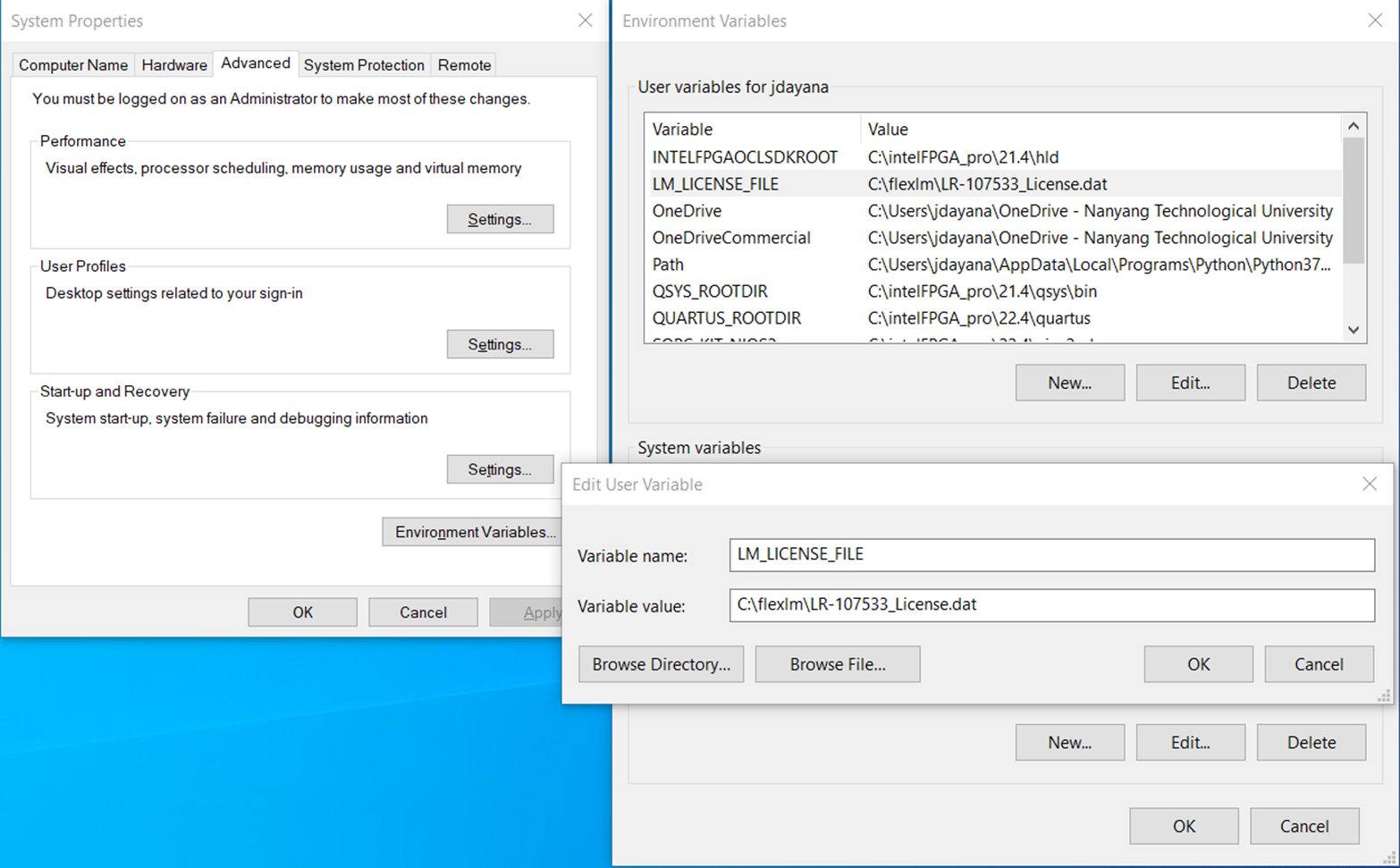The height and width of the screenshot is (868, 1400).
Task: Select the QUARTUS_ROOTDIR variable row
Action: pyautogui.click(x=894, y=318)
